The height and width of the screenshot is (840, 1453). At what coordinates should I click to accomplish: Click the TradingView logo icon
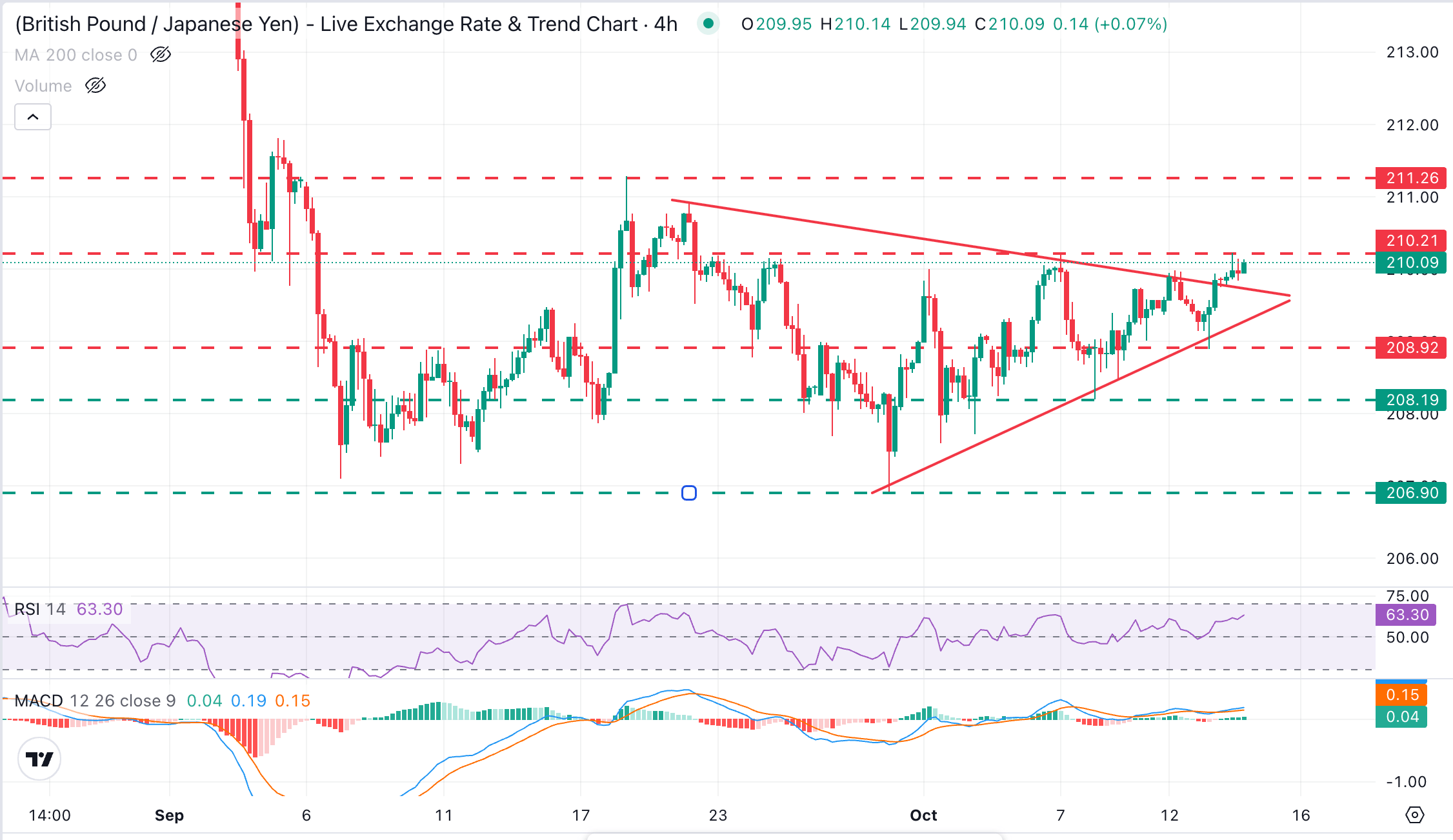pyautogui.click(x=39, y=759)
